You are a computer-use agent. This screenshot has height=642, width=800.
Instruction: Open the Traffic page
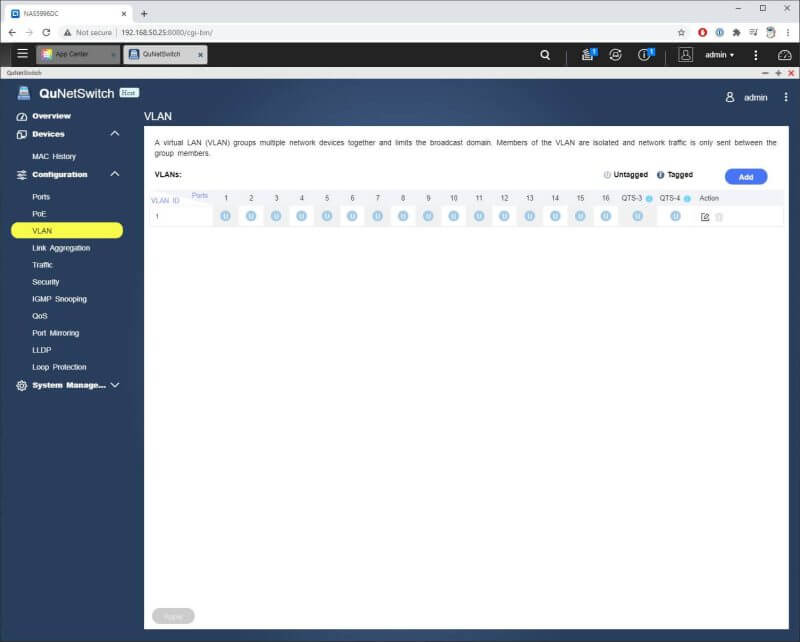pyautogui.click(x=42, y=264)
